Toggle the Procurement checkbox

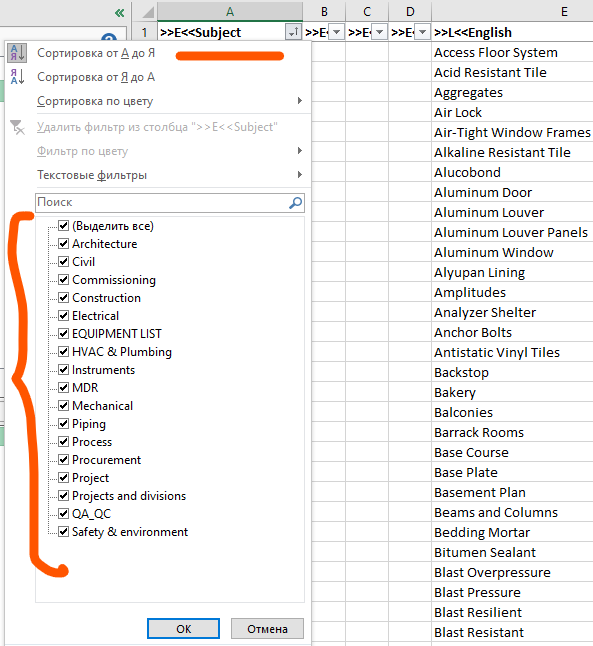point(63,459)
